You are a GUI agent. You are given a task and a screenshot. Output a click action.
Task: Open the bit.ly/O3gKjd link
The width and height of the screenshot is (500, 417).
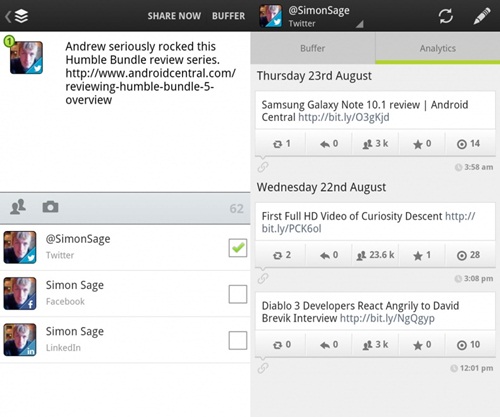pyautogui.click(x=344, y=117)
